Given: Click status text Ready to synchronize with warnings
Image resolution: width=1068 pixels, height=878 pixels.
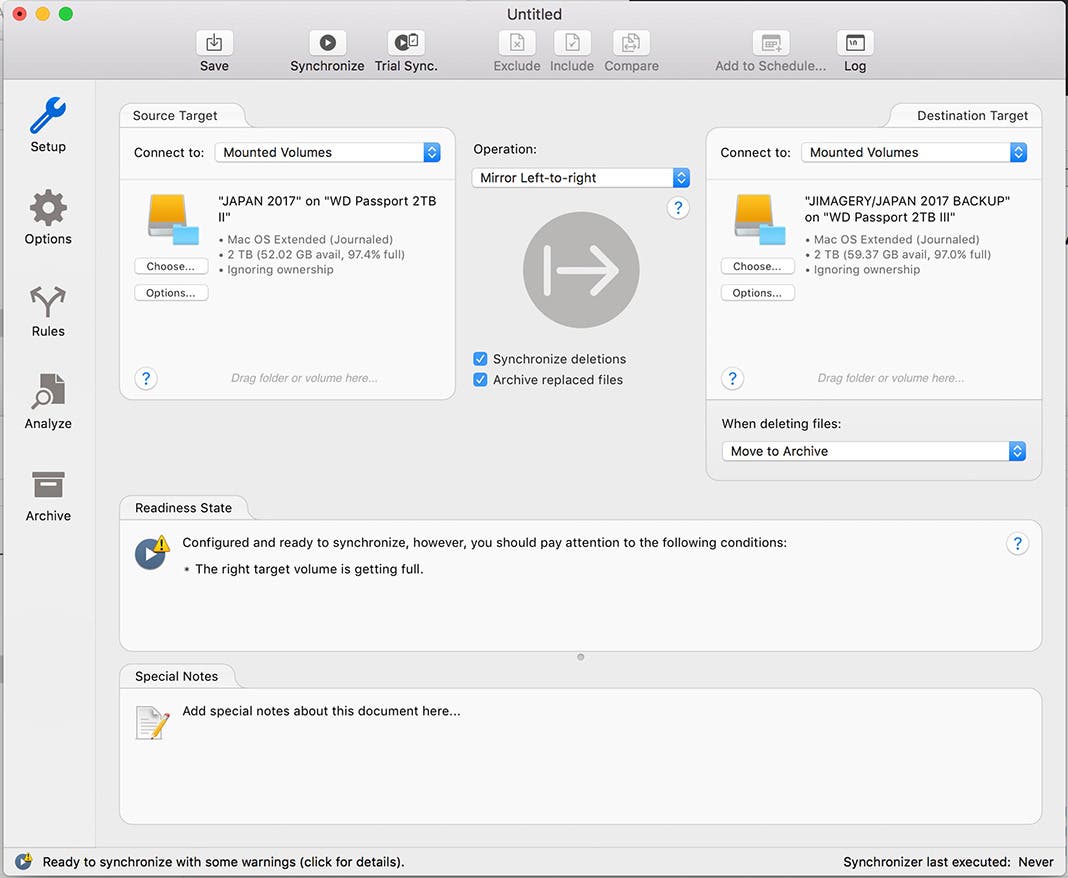Looking at the screenshot, I should tap(223, 862).
